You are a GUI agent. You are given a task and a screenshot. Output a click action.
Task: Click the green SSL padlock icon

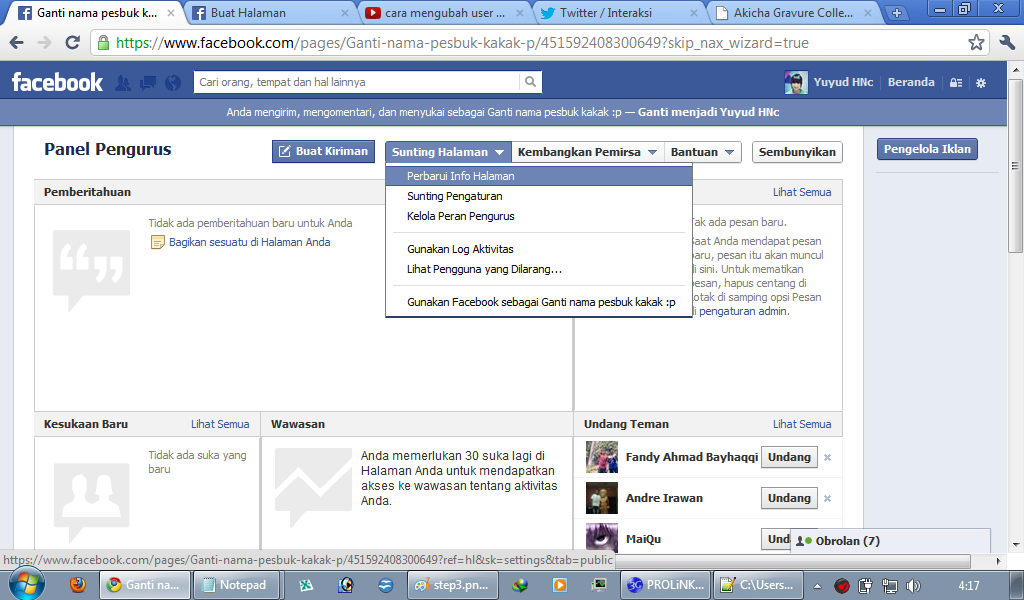coord(103,43)
